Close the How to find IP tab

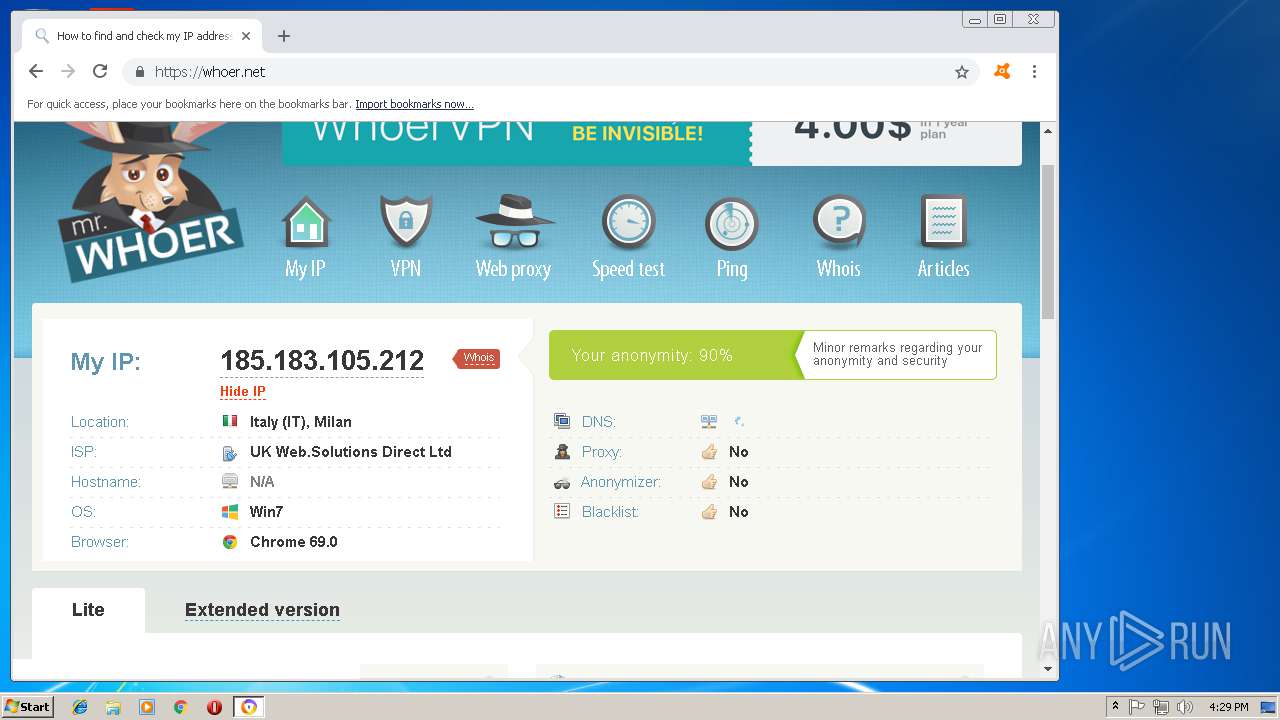click(246, 36)
